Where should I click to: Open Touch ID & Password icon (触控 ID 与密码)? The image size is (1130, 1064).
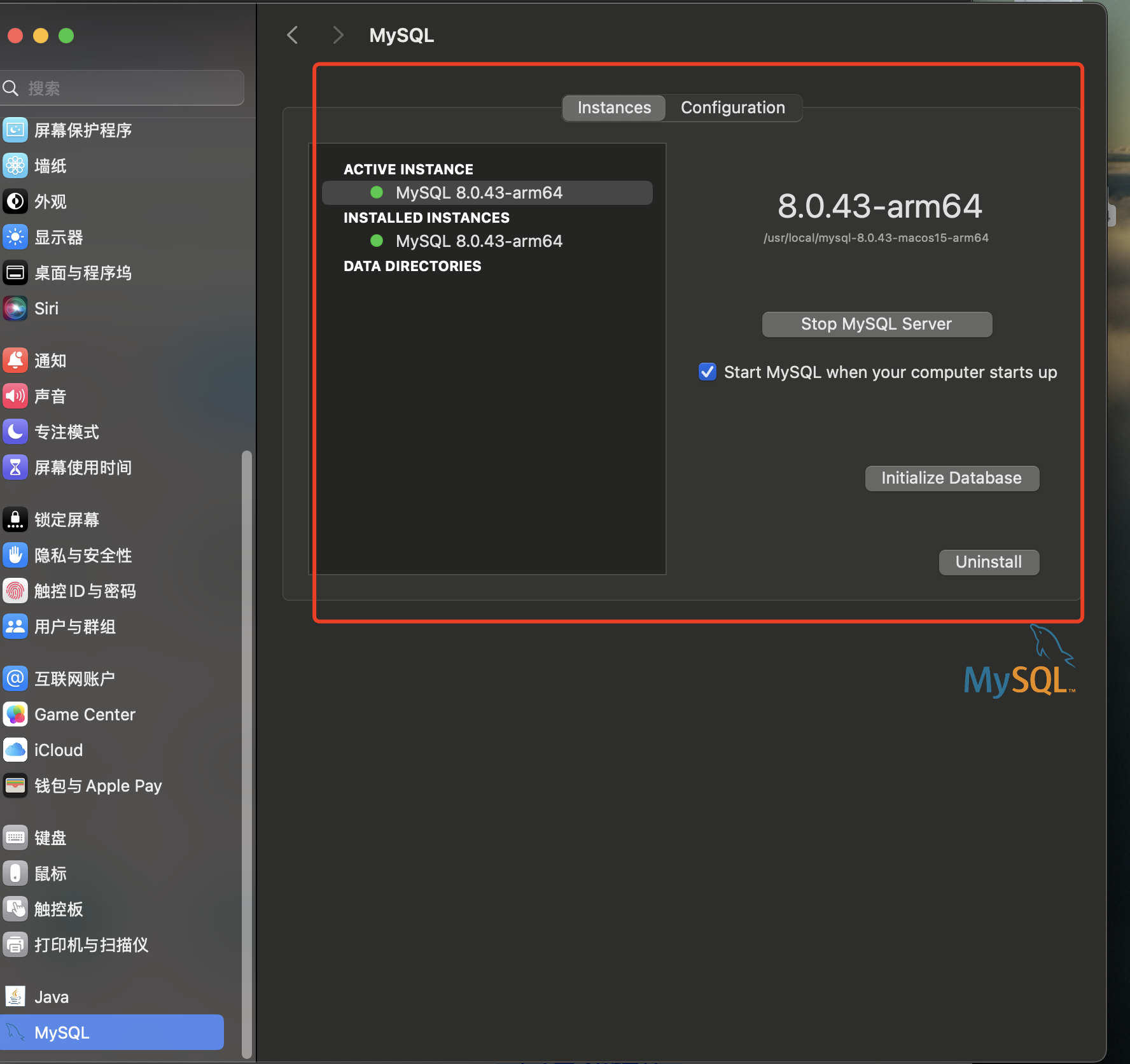point(15,591)
